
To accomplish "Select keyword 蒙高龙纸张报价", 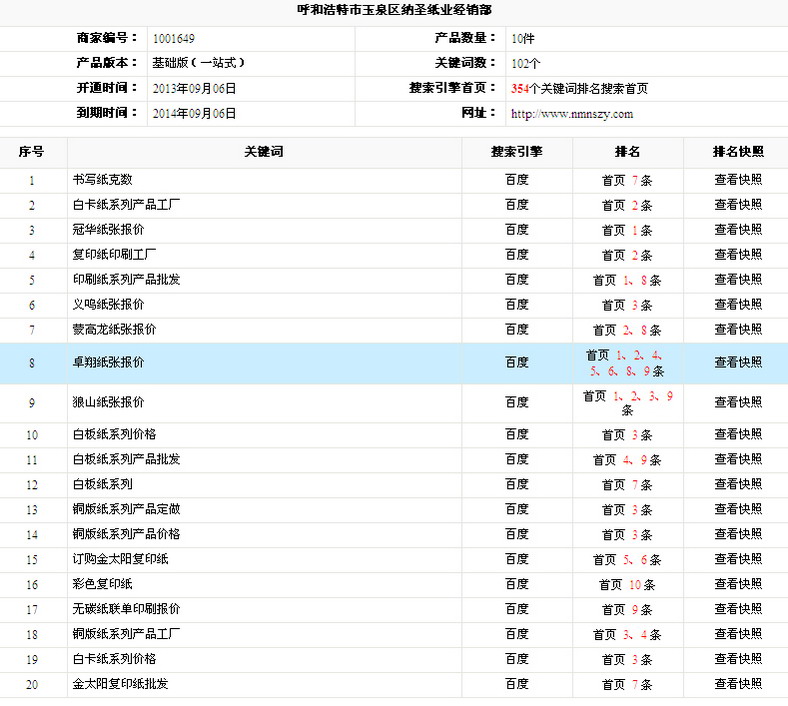I will [114, 330].
